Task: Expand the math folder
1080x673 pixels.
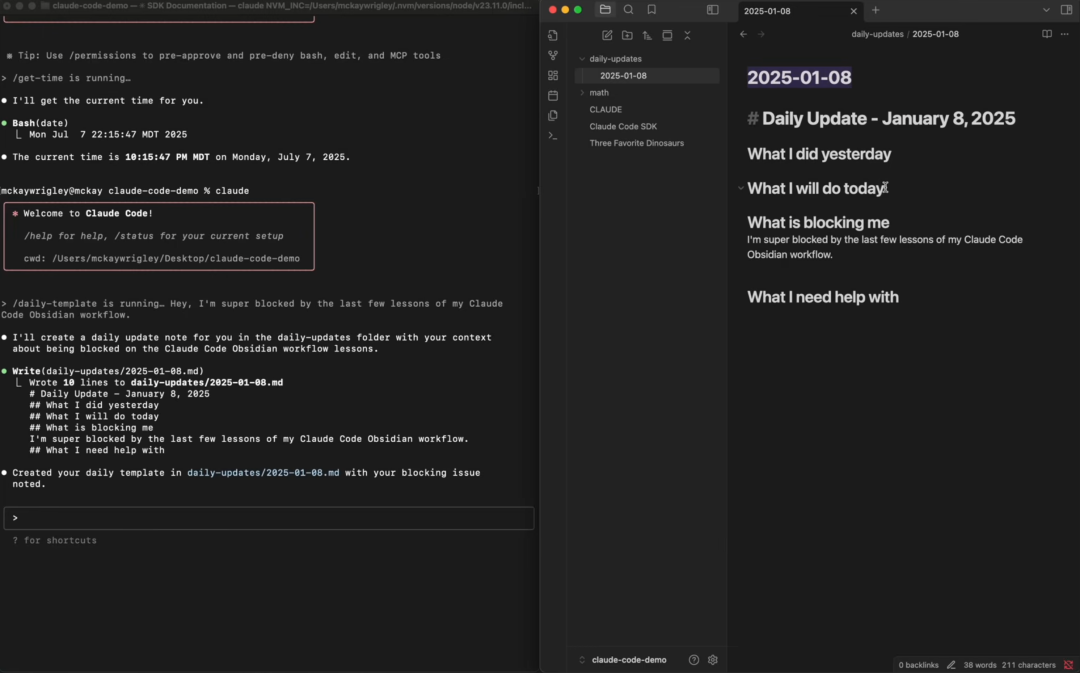Action: pyautogui.click(x=582, y=92)
